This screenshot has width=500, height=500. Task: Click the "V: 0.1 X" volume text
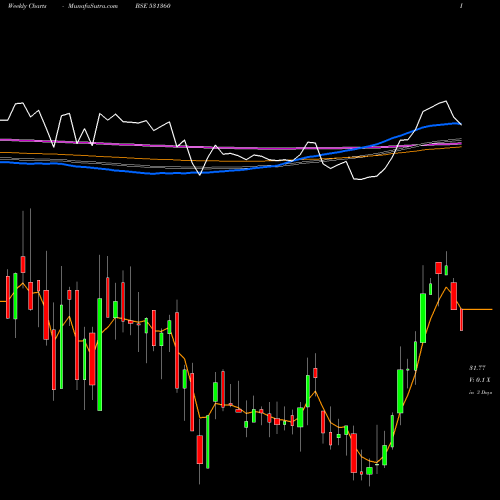[x=479, y=380]
